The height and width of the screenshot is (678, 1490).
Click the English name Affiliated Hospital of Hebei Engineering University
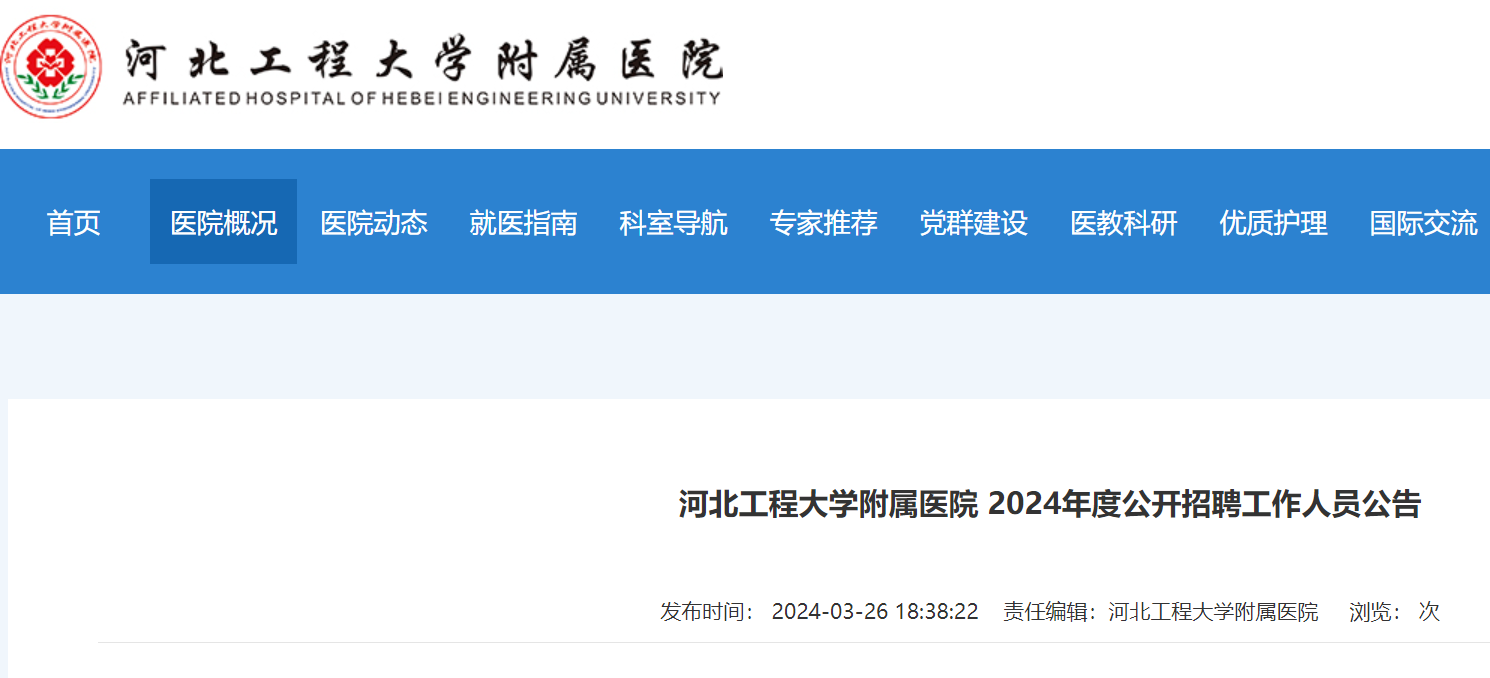pos(420,98)
